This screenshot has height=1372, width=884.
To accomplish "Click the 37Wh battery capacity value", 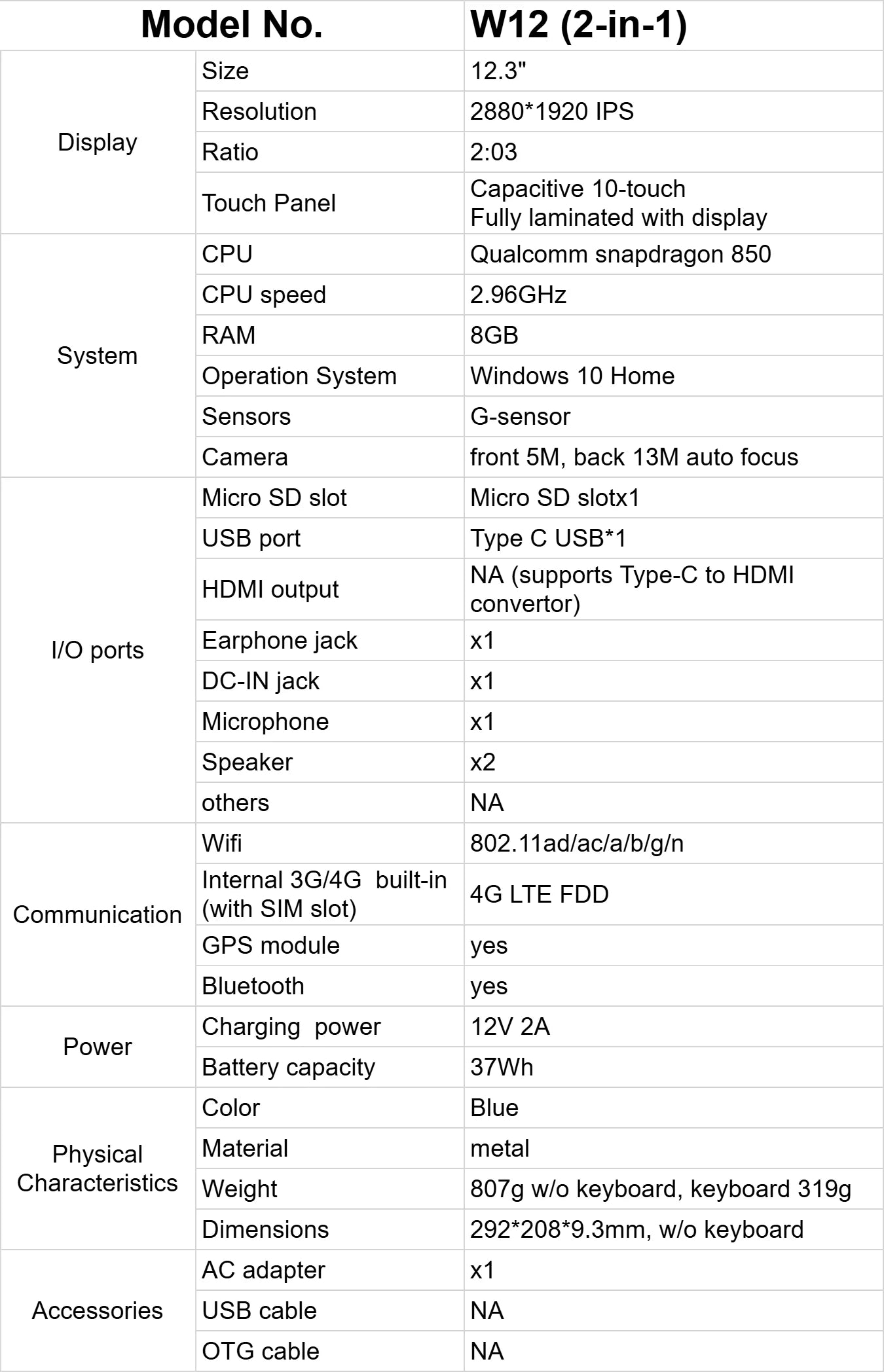I will [x=502, y=1067].
